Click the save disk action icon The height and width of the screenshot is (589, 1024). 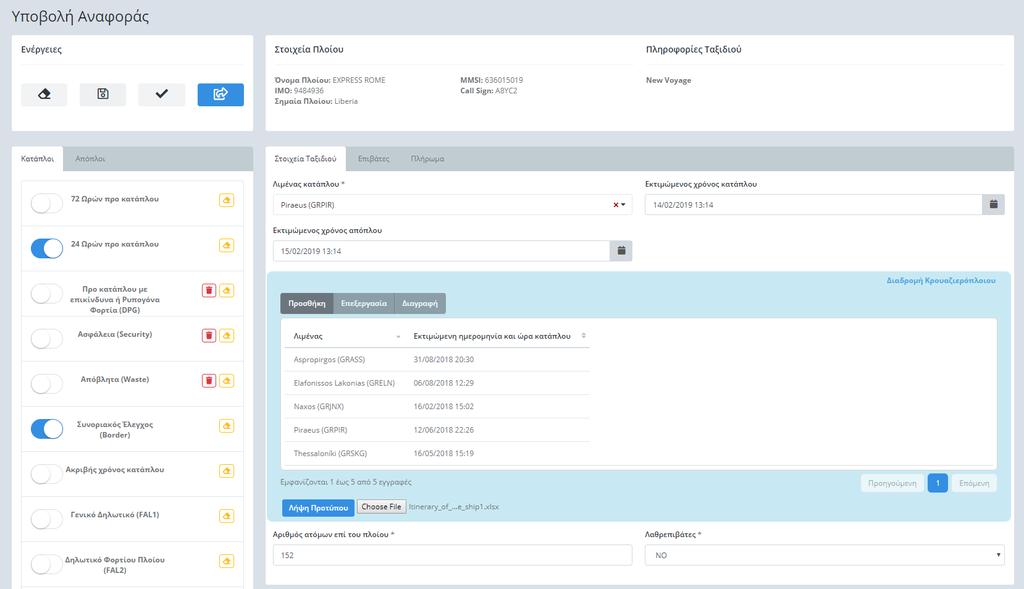(x=103, y=94)
